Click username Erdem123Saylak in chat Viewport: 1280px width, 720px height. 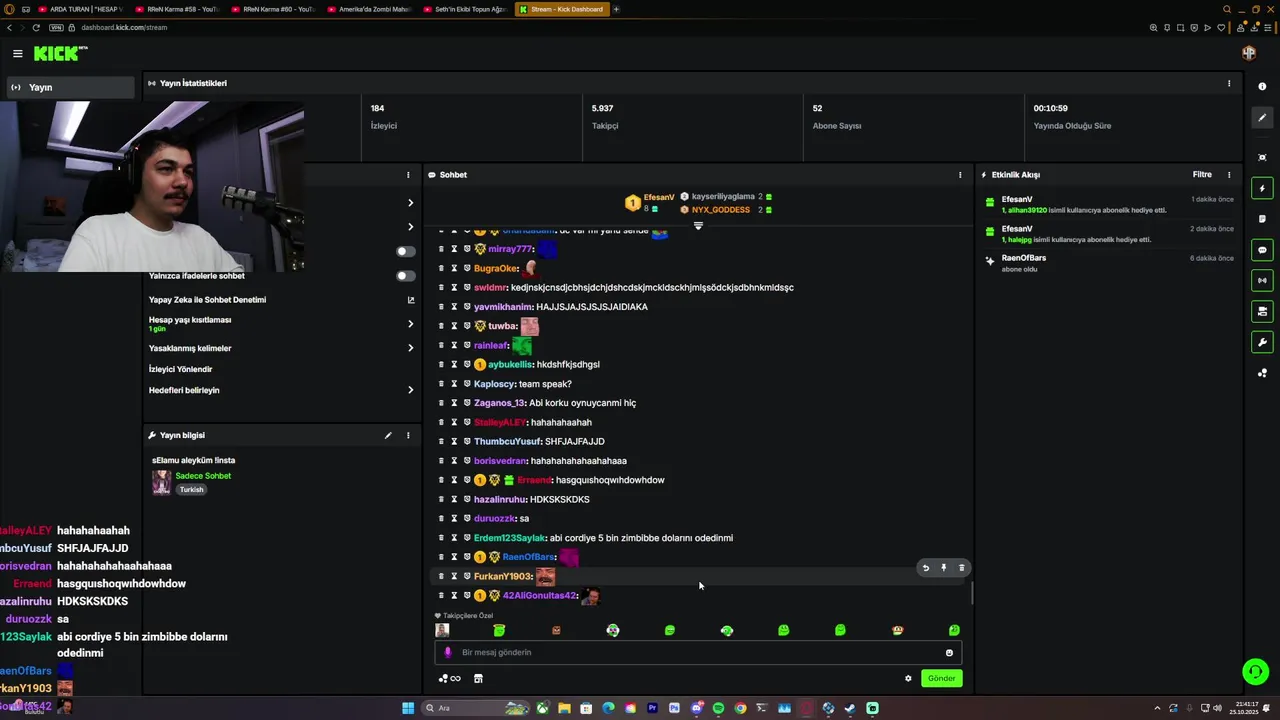[x=510, y=538]
